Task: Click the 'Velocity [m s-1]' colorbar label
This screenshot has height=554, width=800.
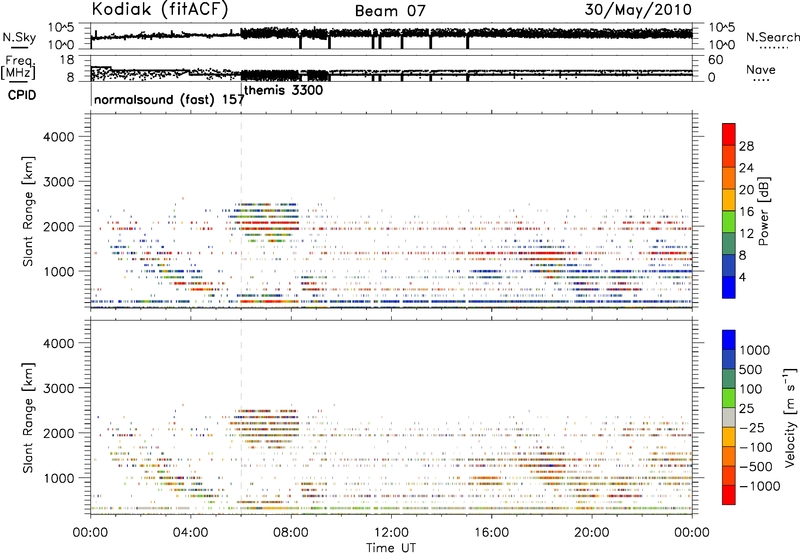Action: tap(790, 417)
